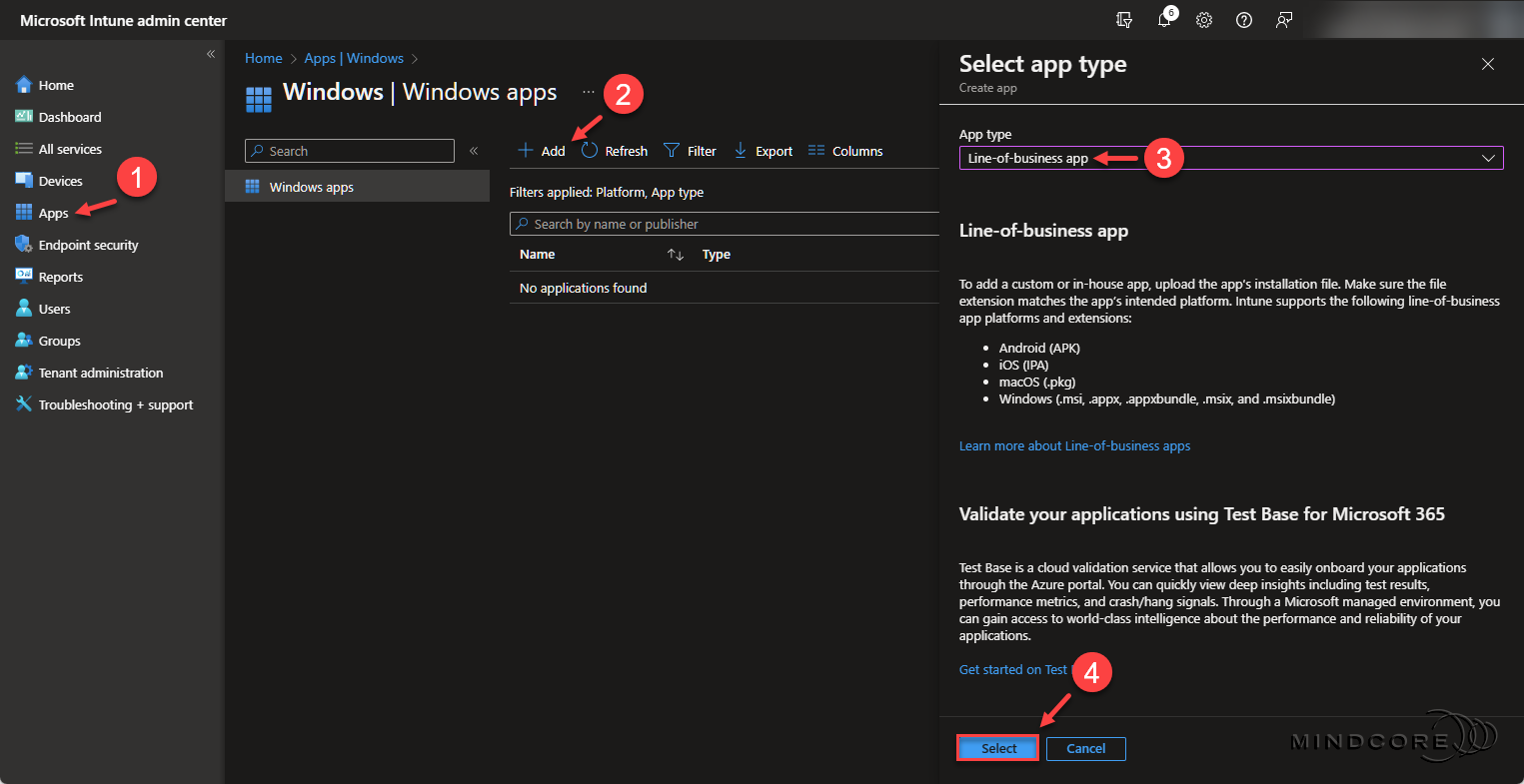
Task: Open Devices from the left sidebar
Action: coord(60,180)
